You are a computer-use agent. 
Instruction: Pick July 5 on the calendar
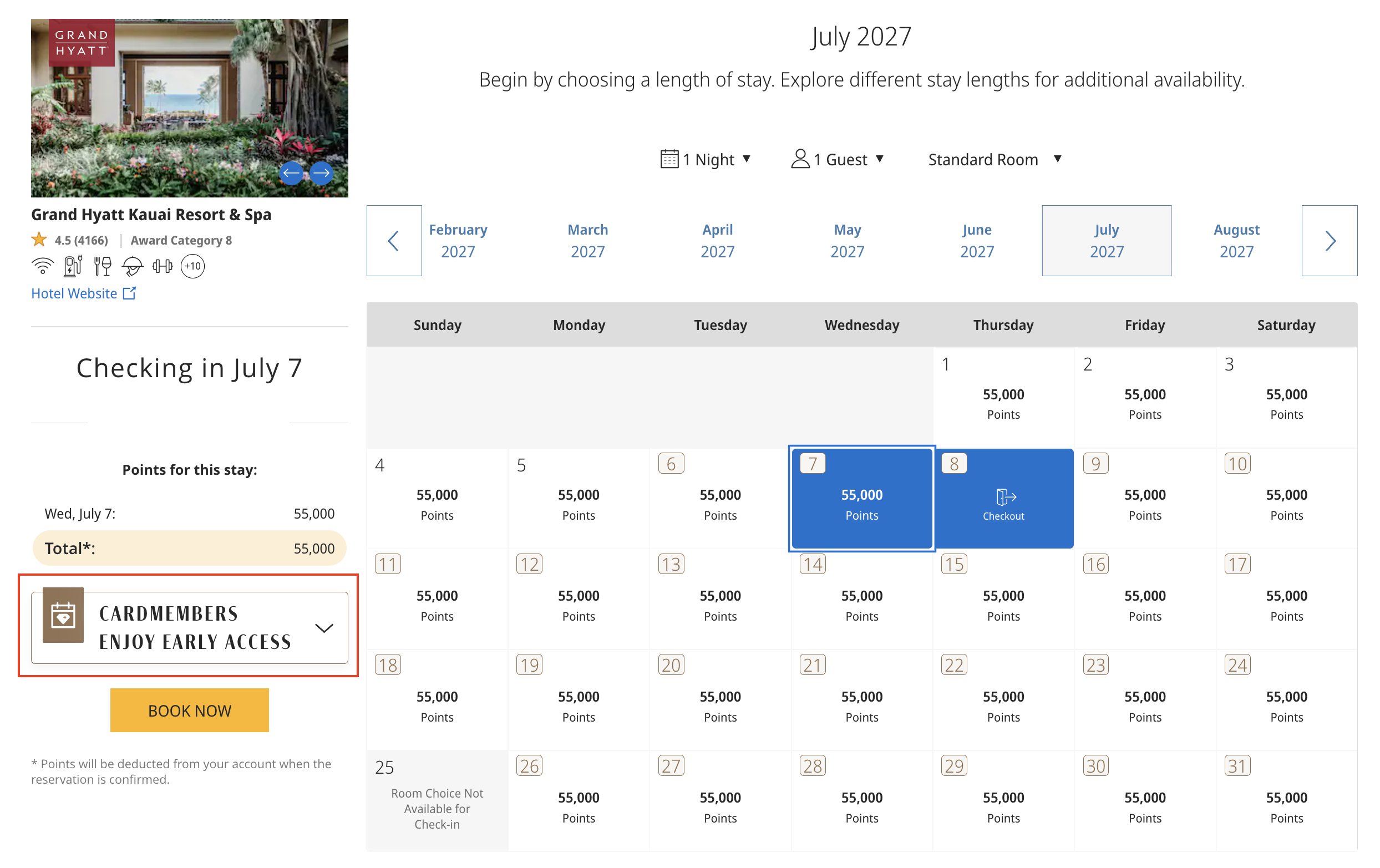click(x=579, y=498)
